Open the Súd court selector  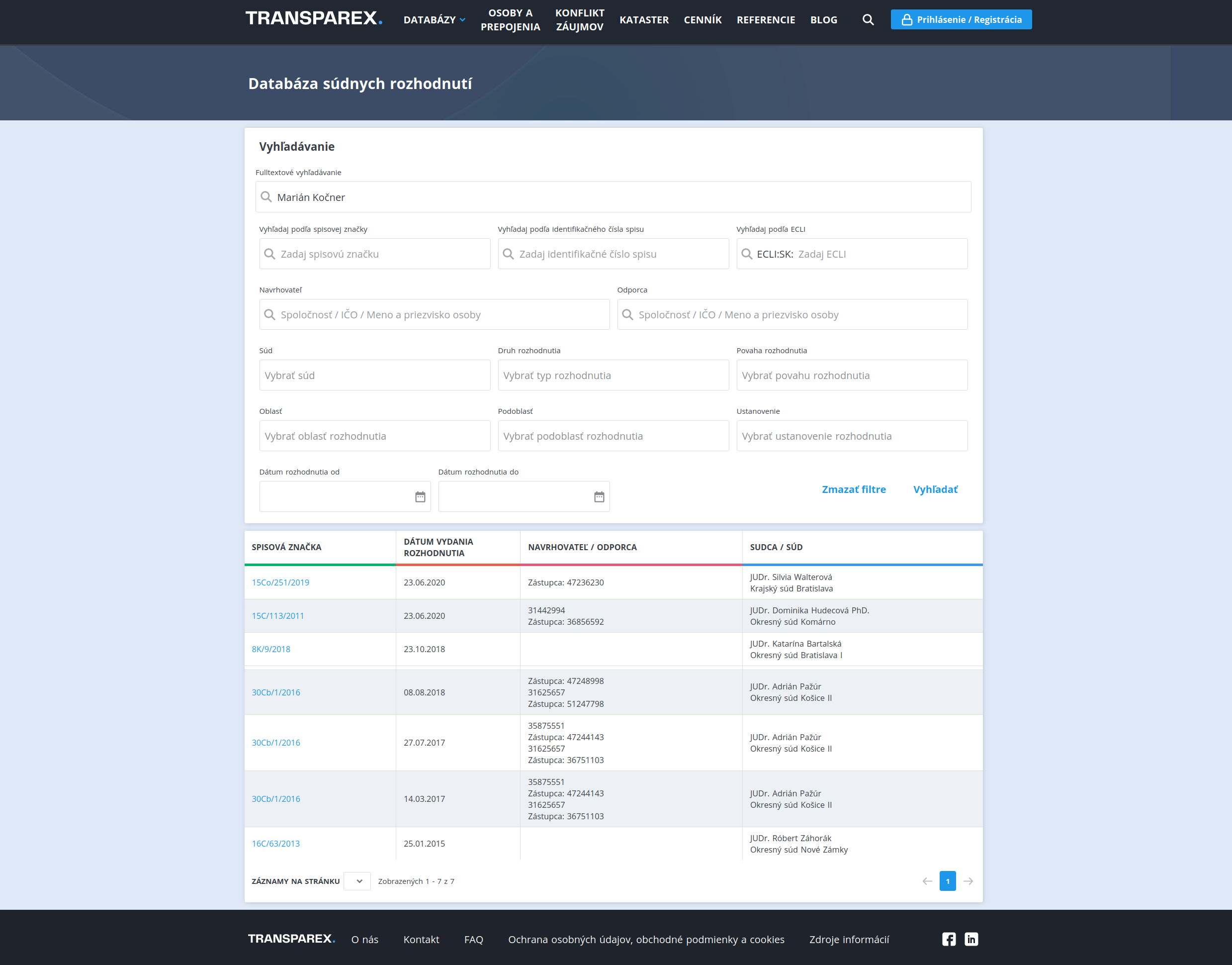coord(374,376)
